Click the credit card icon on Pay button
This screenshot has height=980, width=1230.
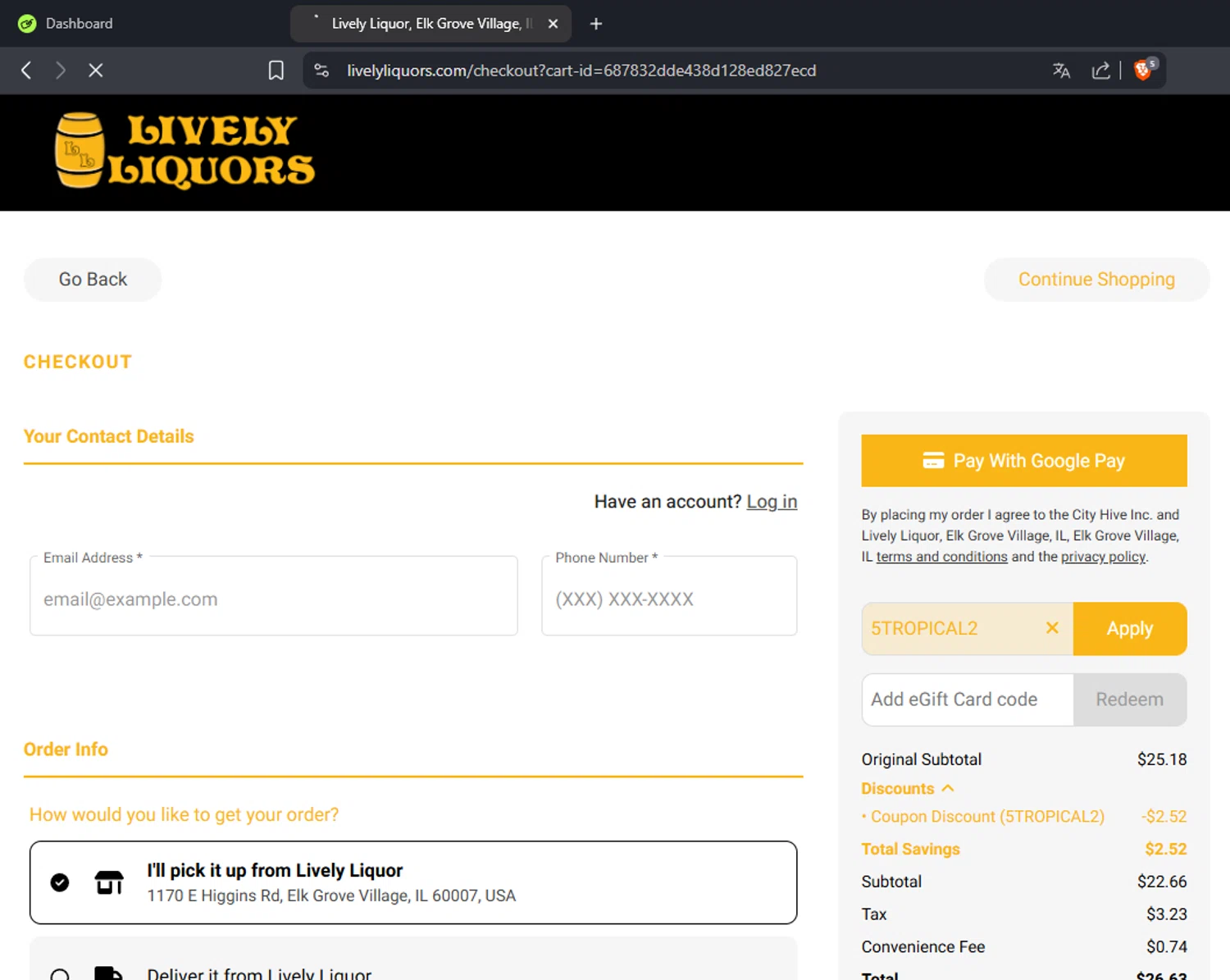[933, 461]
